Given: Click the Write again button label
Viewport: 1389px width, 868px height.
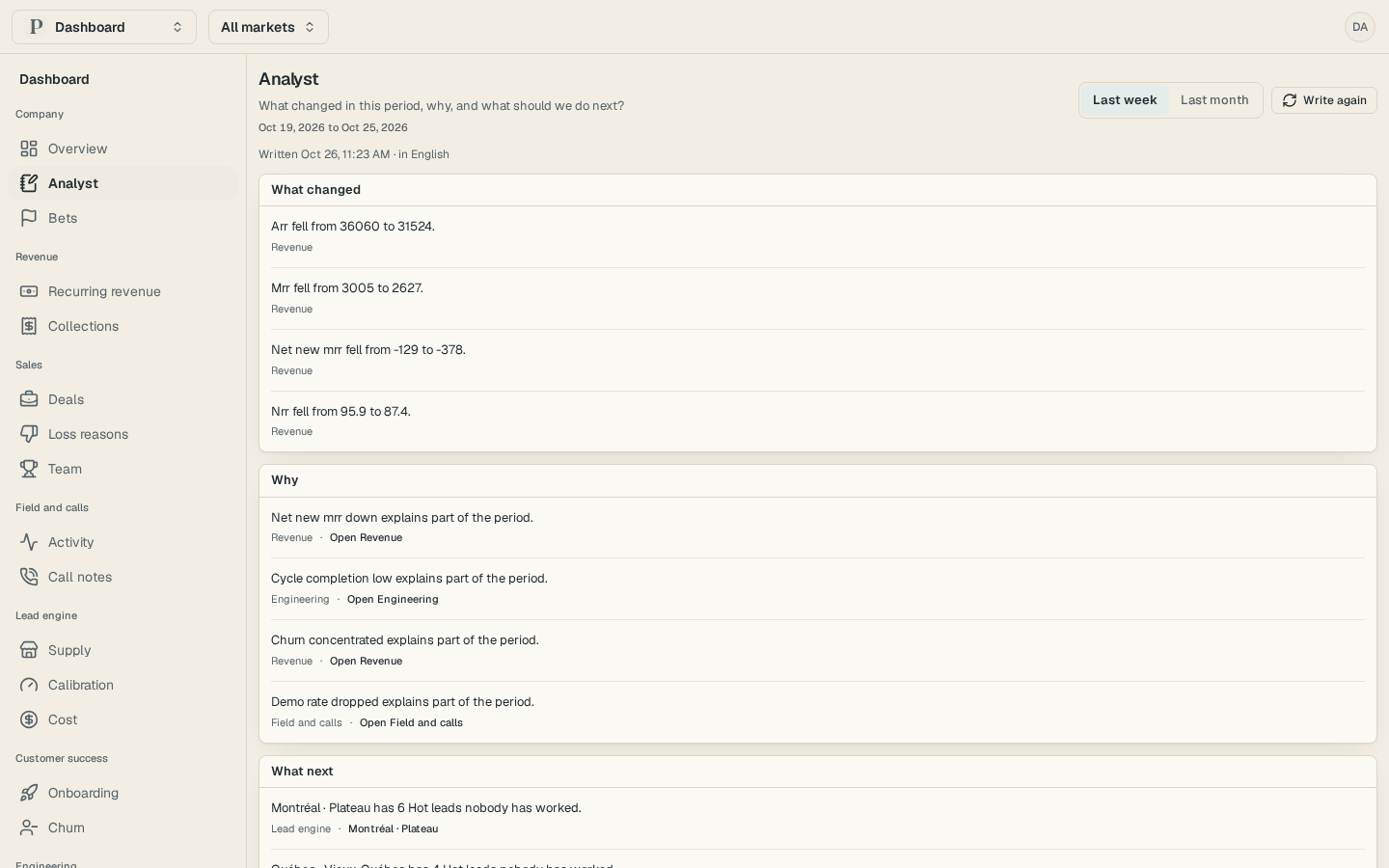Looking at the screenshot, I should (x=1335, y=100).
